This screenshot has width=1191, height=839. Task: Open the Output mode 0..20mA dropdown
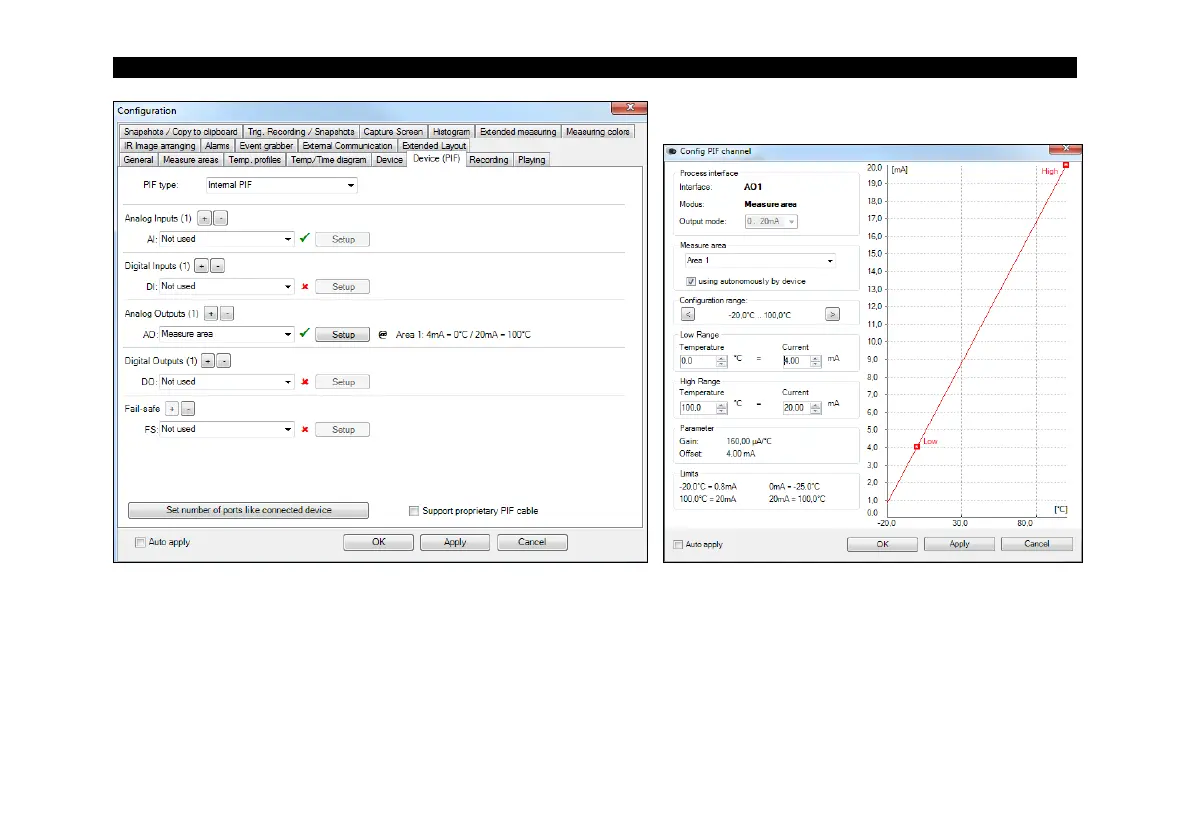[x=770, y=222]
